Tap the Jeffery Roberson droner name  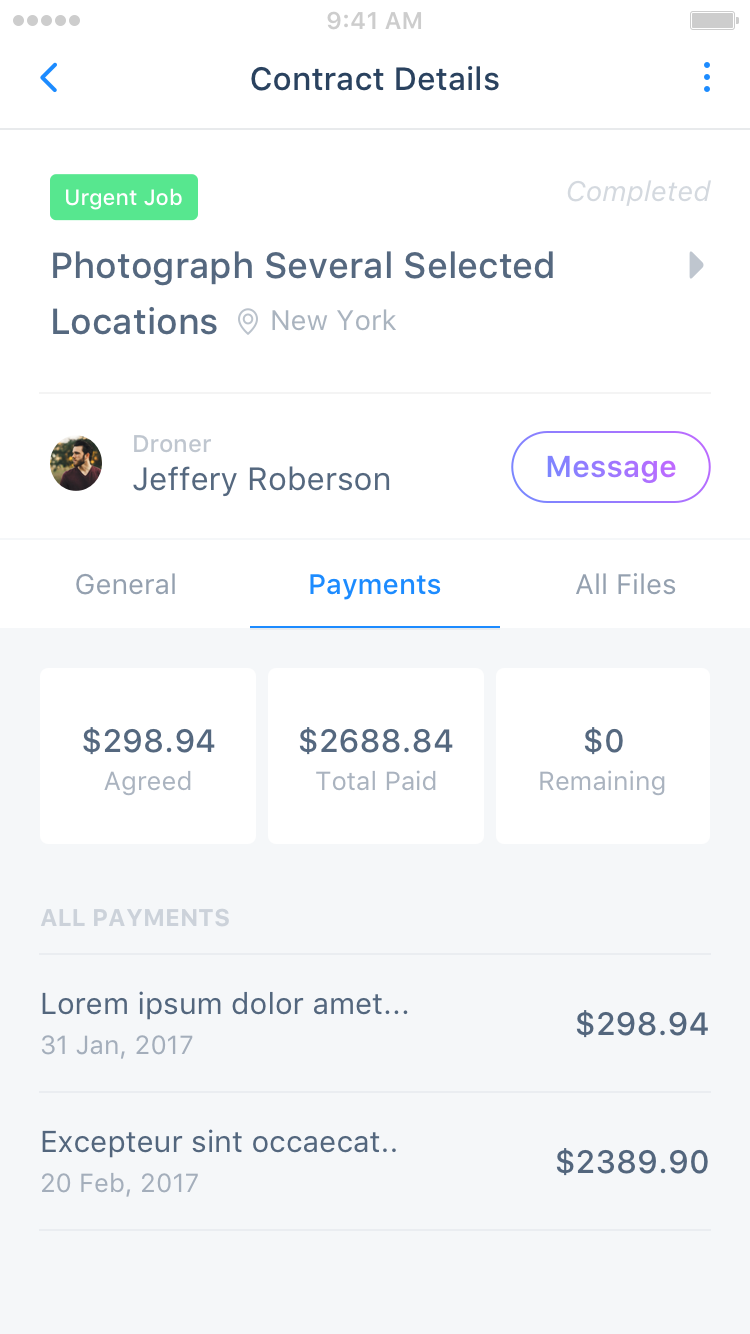point(261,480)
